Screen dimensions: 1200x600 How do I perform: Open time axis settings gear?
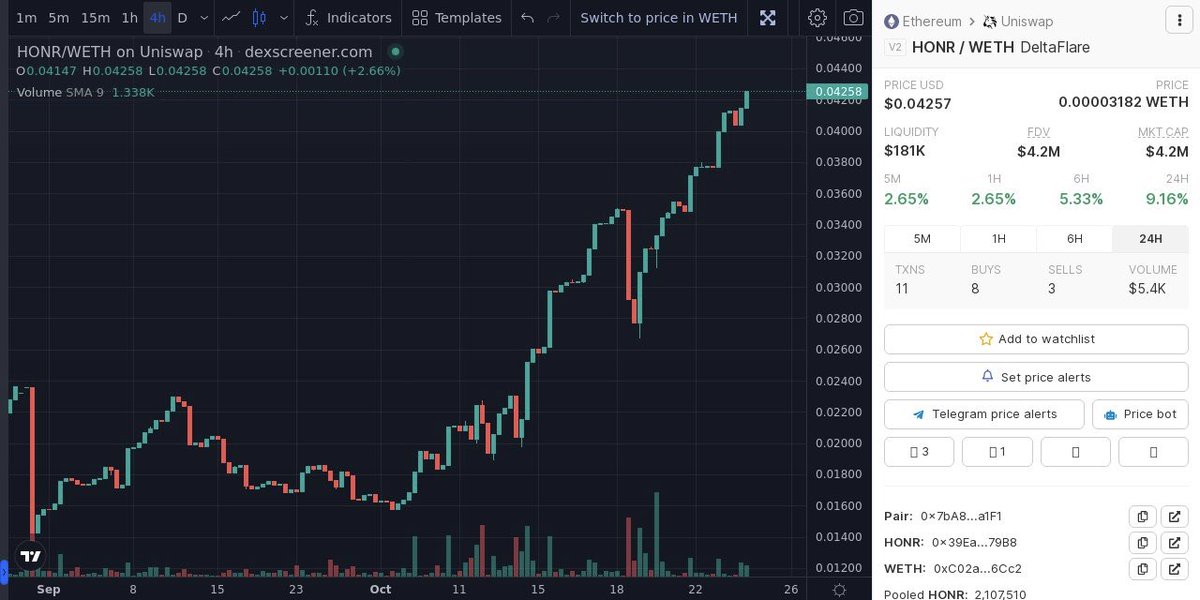coord(839,589)
